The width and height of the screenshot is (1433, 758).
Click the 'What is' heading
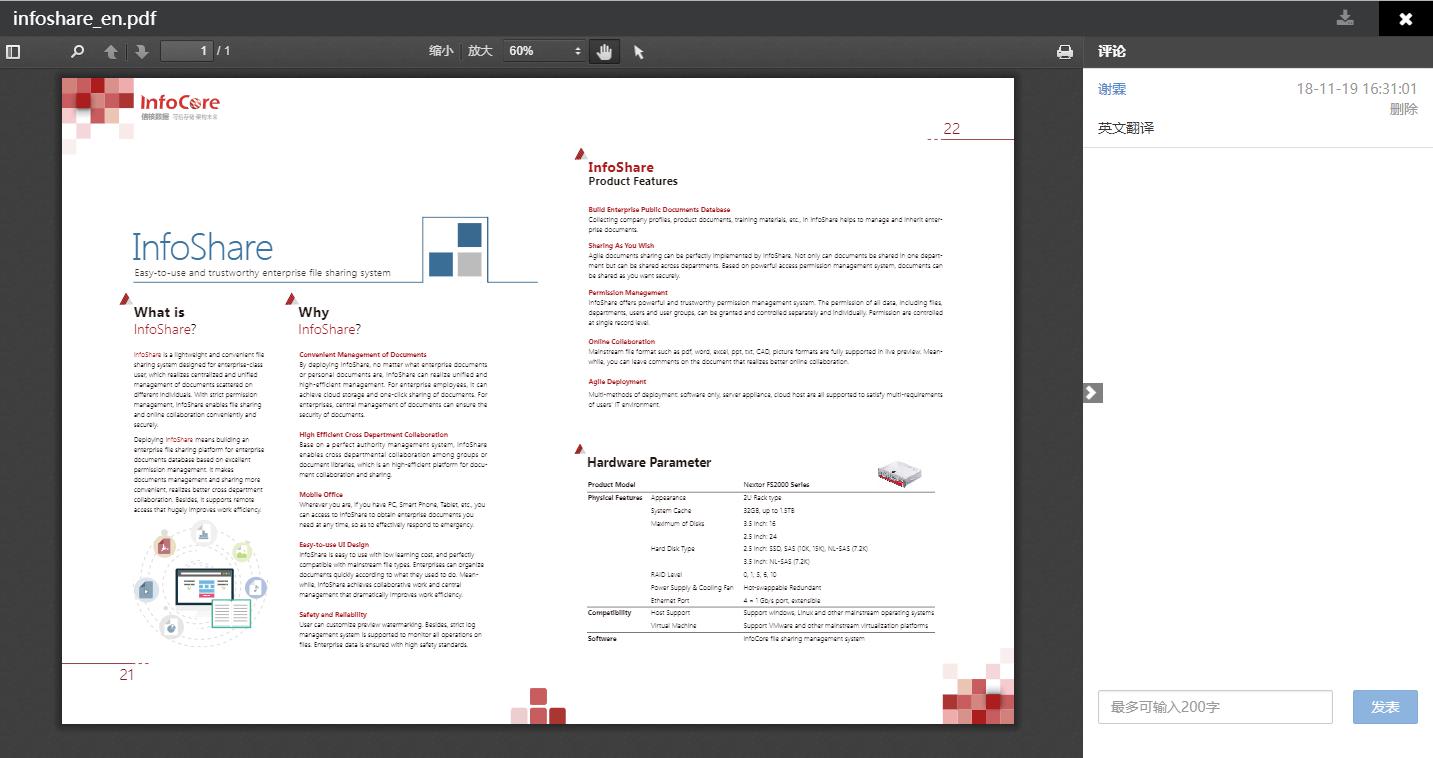[159, 312]
